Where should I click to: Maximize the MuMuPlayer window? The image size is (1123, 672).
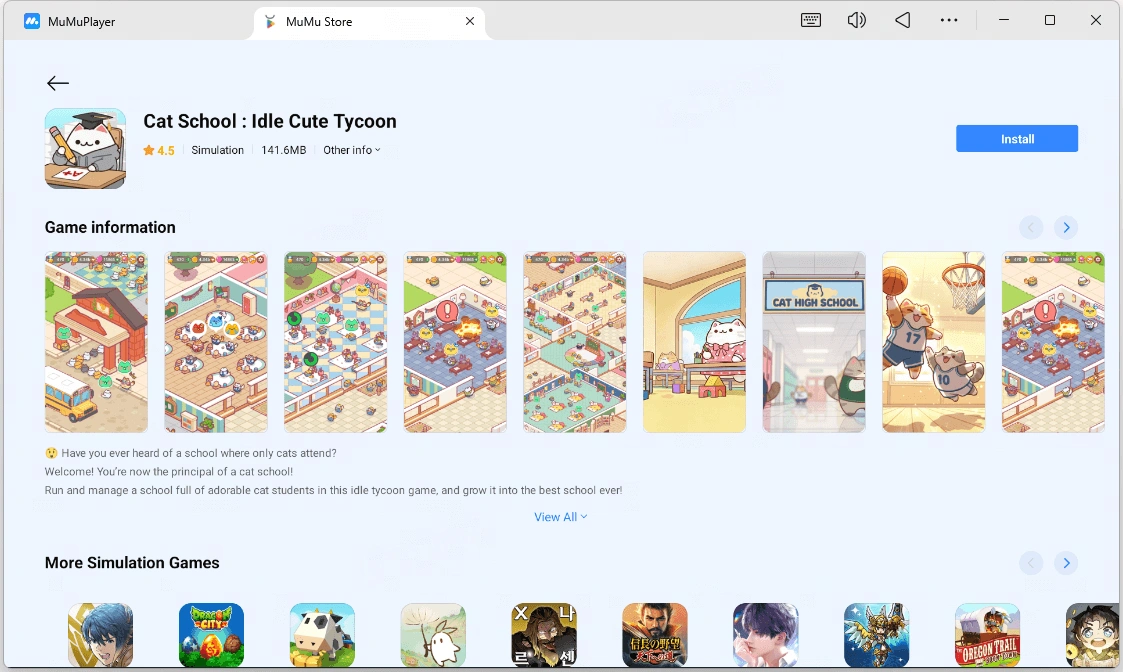click(1050, 20)
